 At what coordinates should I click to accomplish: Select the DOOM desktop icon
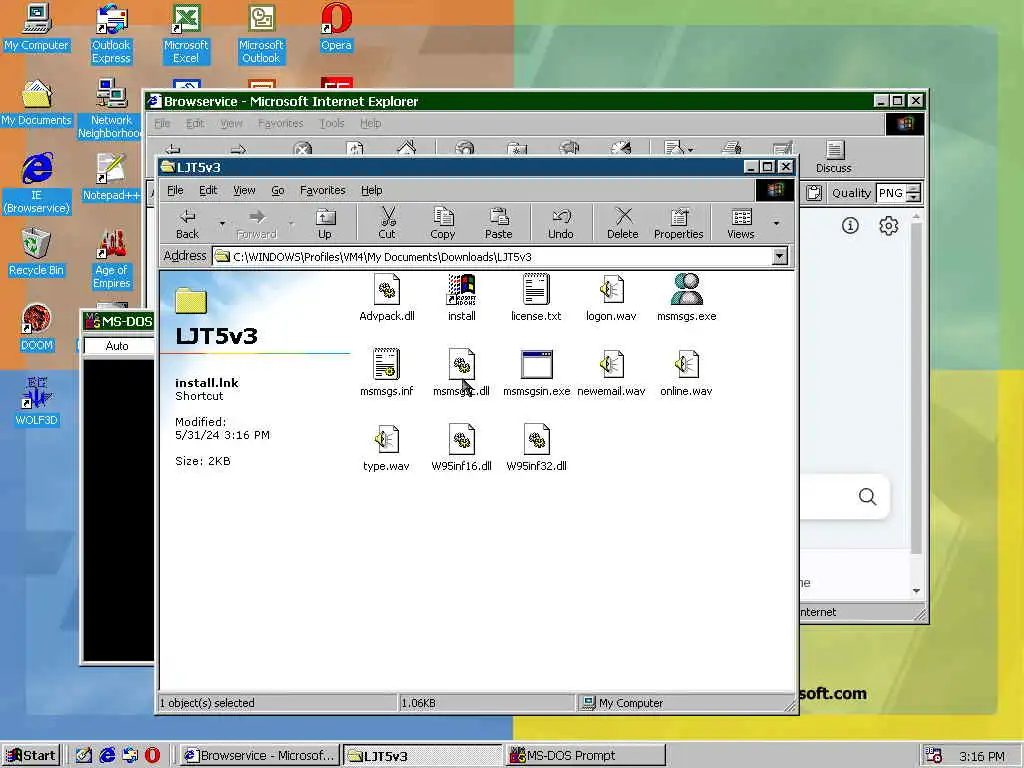[37, 327]
